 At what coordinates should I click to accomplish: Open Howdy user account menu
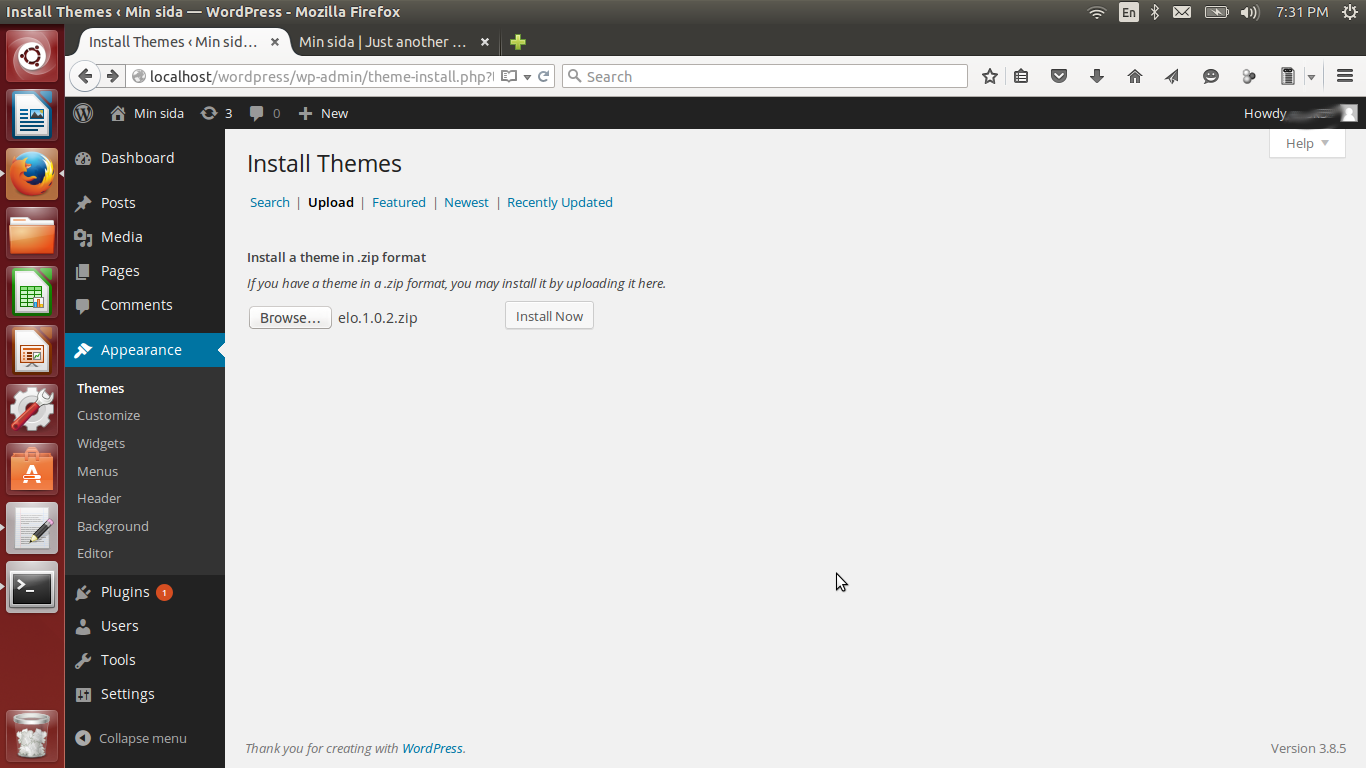[1300, 113]
